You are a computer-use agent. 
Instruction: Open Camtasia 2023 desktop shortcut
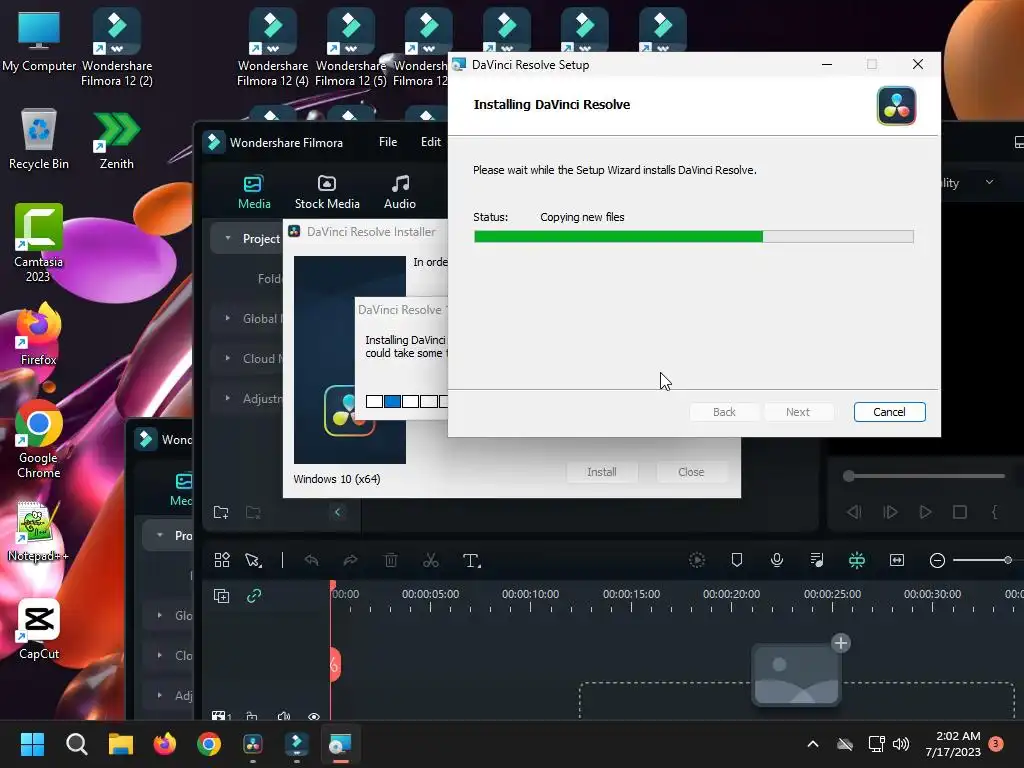pos(39,242)
